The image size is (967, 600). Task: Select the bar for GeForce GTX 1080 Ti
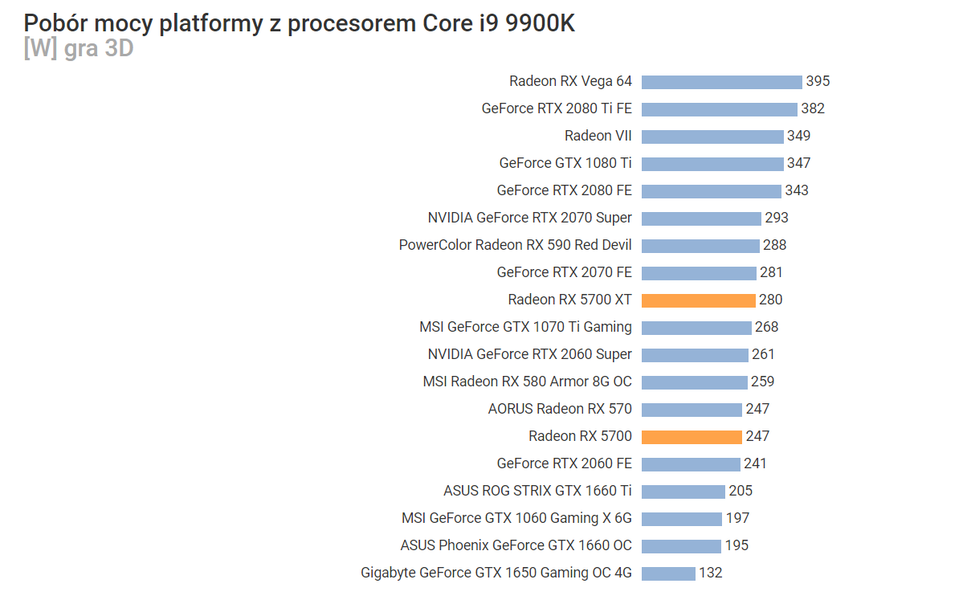pyautogui.click(x=712, y=164)
